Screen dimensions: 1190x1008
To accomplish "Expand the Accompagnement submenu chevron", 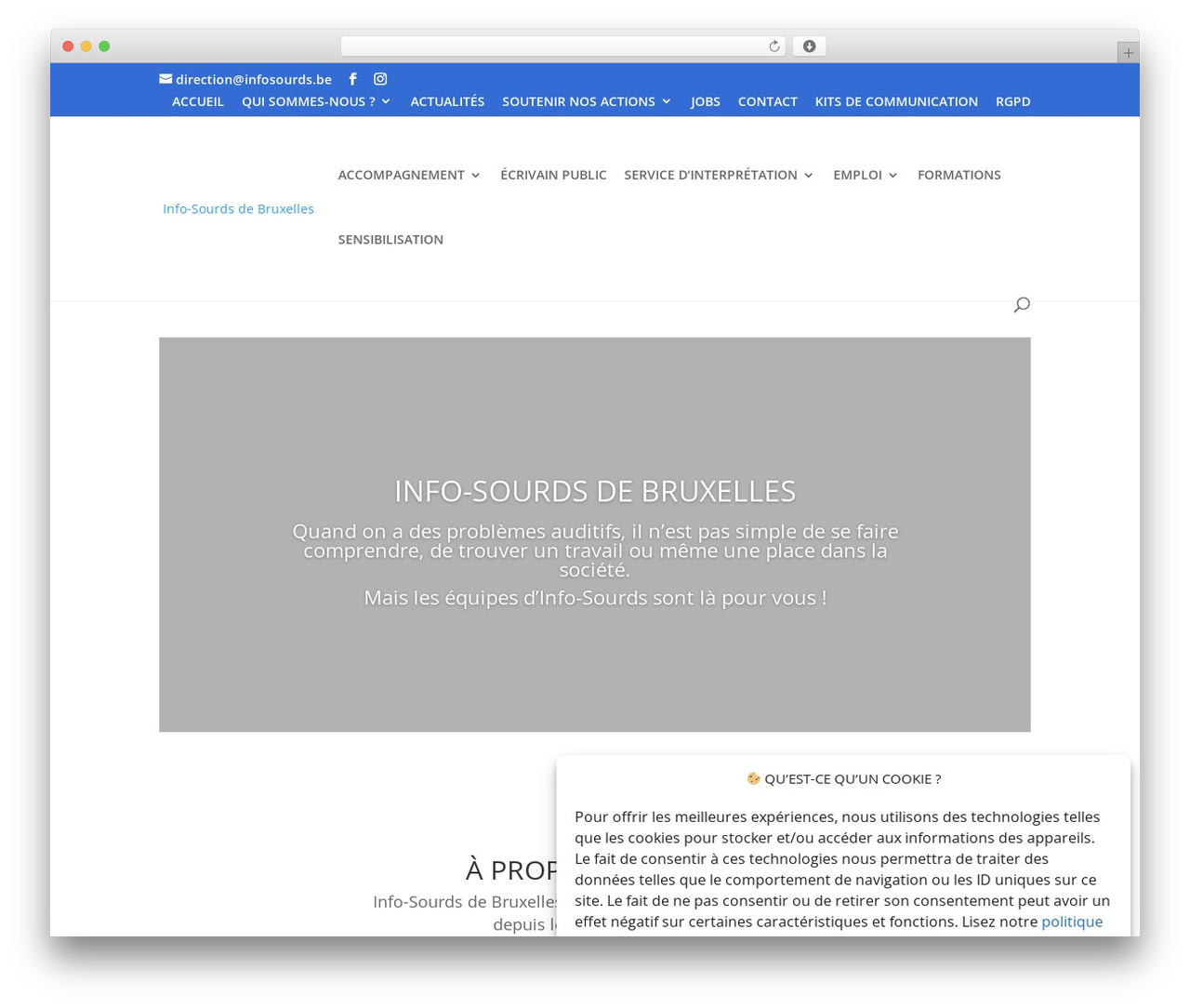I will tap(475, 175).
